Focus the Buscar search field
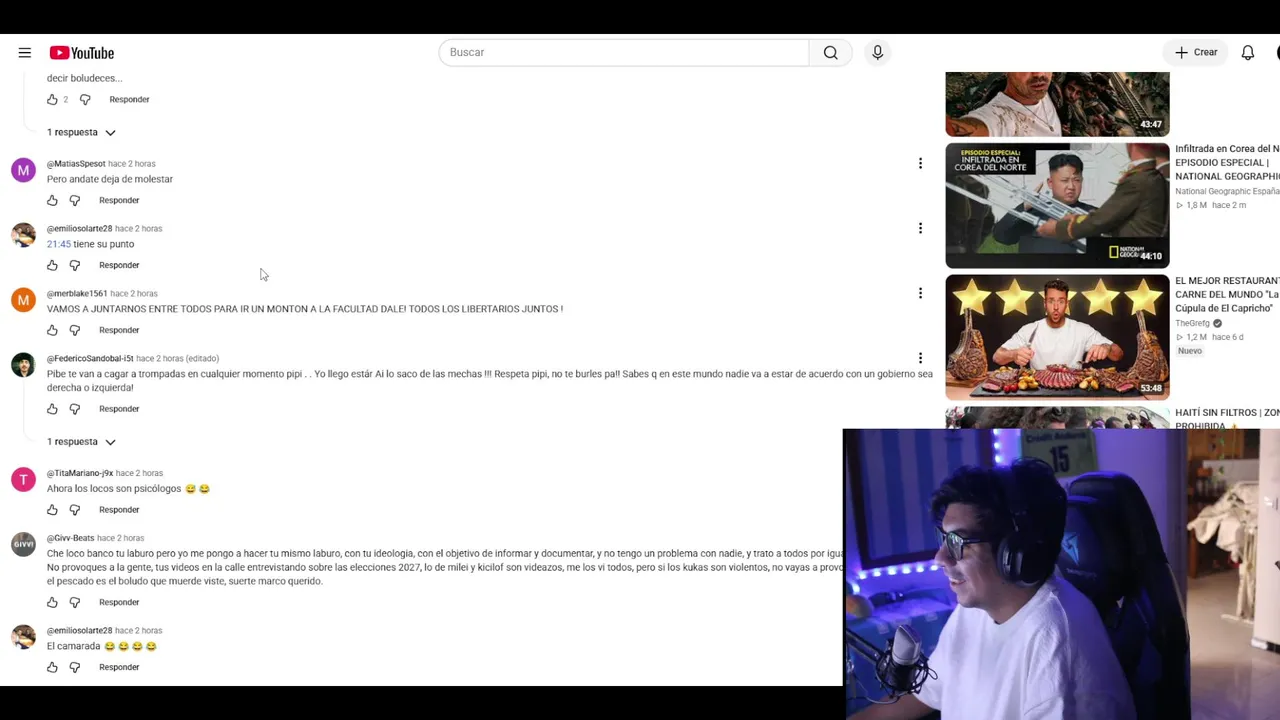Screen dimensions: 1280x720 pos(624,53)
